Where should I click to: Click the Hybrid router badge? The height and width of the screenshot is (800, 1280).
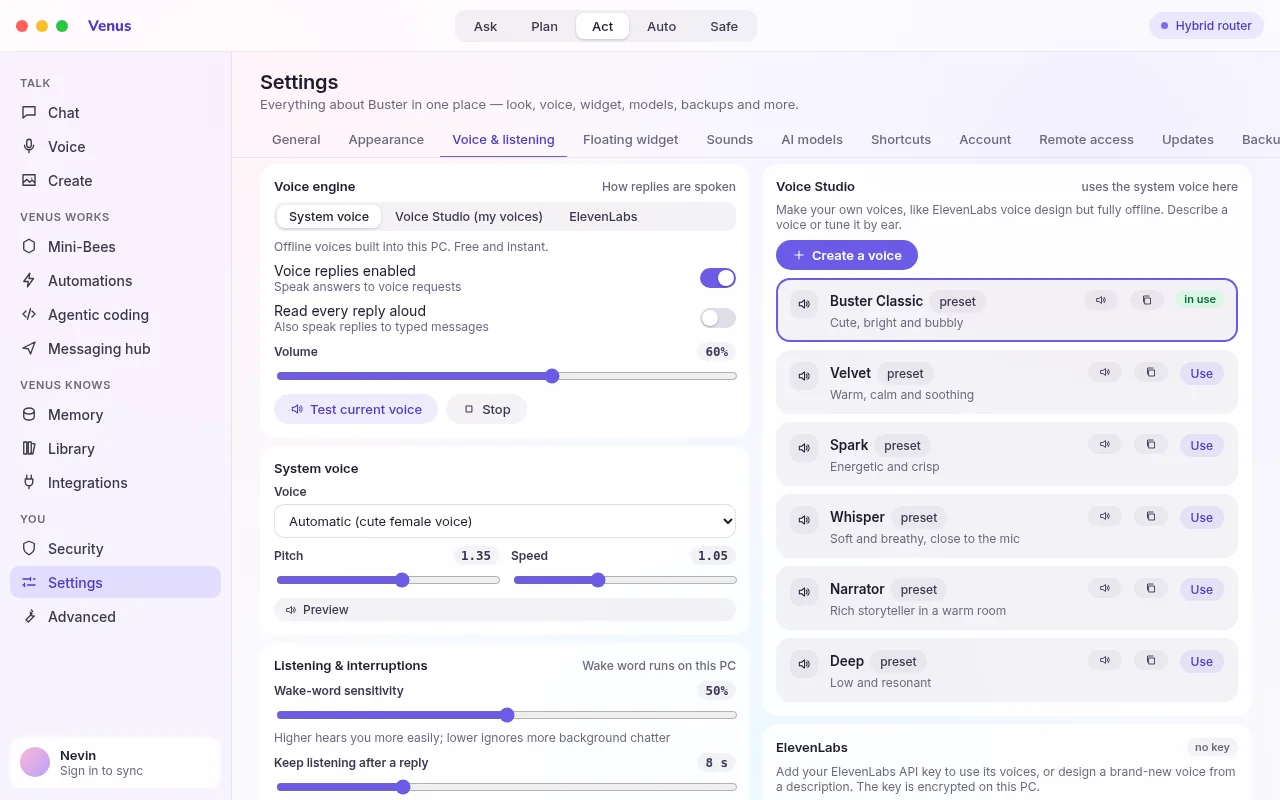(1207, 26)
